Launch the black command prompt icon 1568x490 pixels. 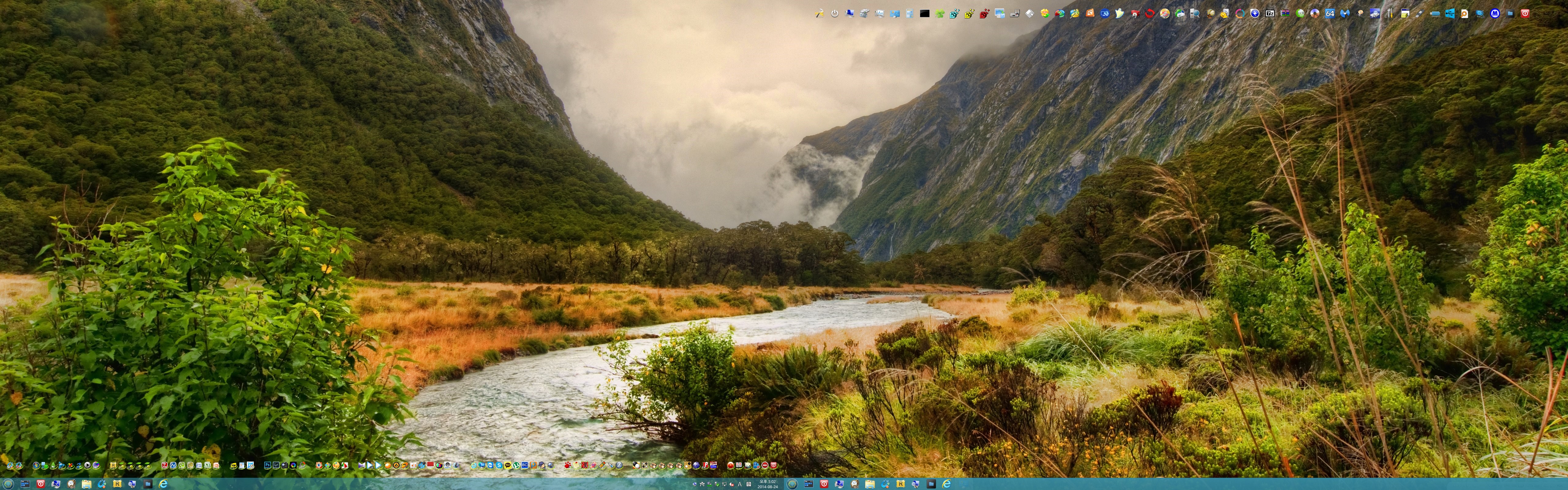click(925, 13)
